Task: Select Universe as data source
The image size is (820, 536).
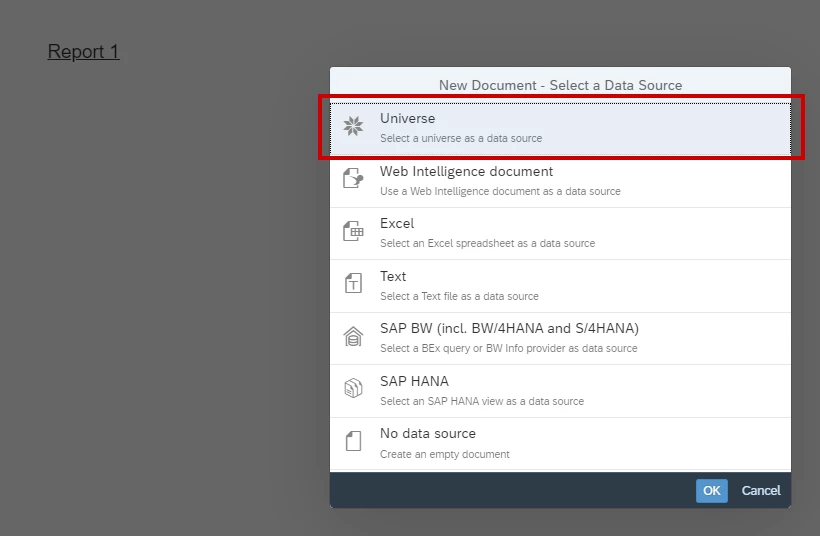Action: [x=560, y=129]
